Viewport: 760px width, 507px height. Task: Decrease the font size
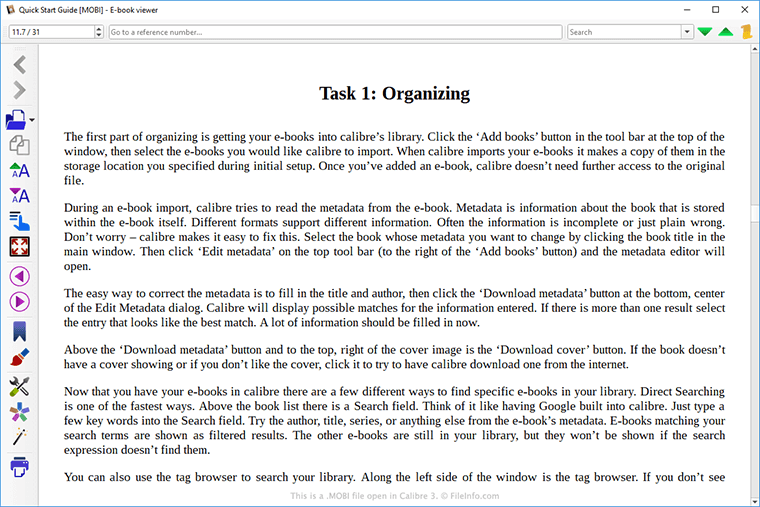19,196
